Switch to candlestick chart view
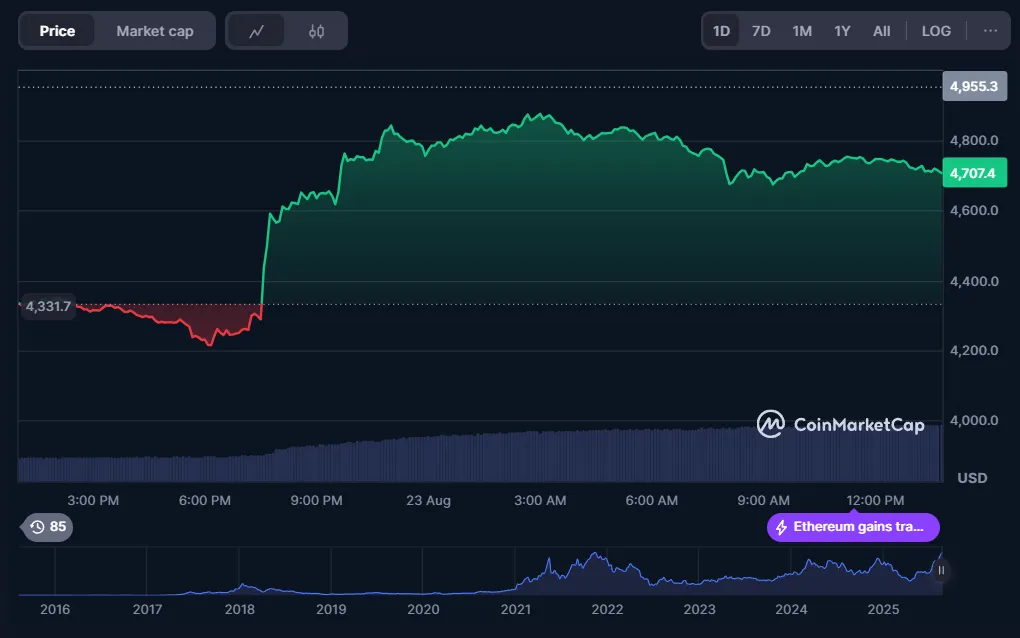Viewport: 1020px width, 638px height. click(316, 30)
